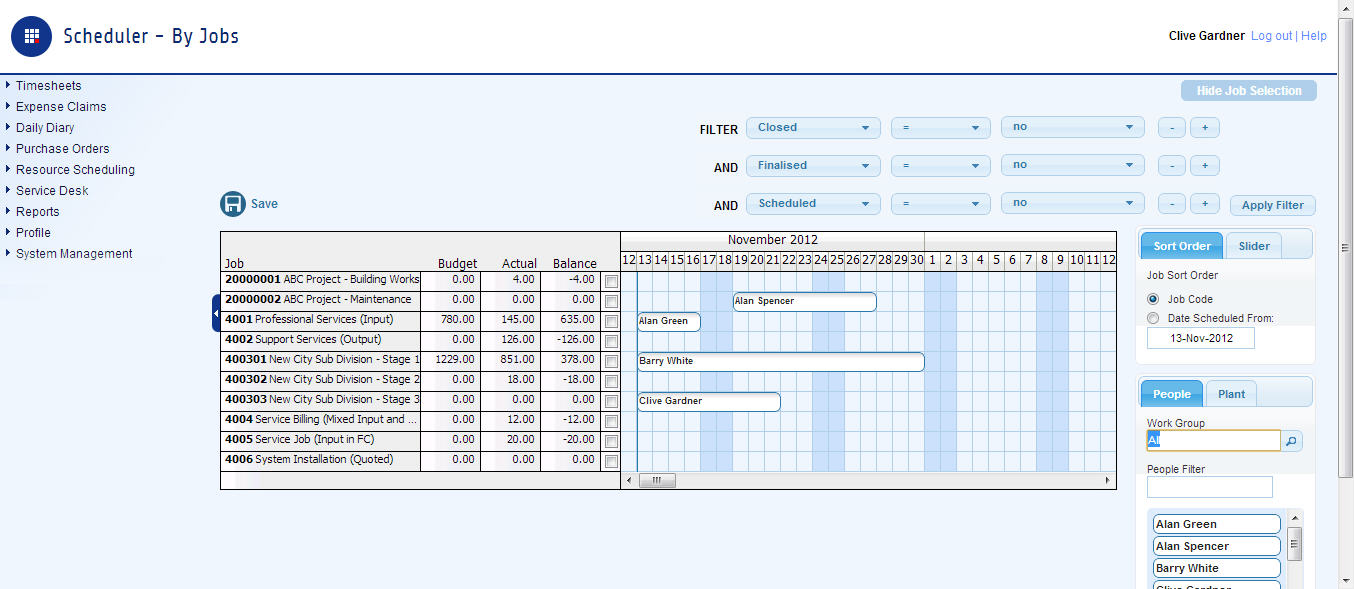Expand System Management menu item
The height and width of the screenshot is (589, 1354).
[74, 254]
